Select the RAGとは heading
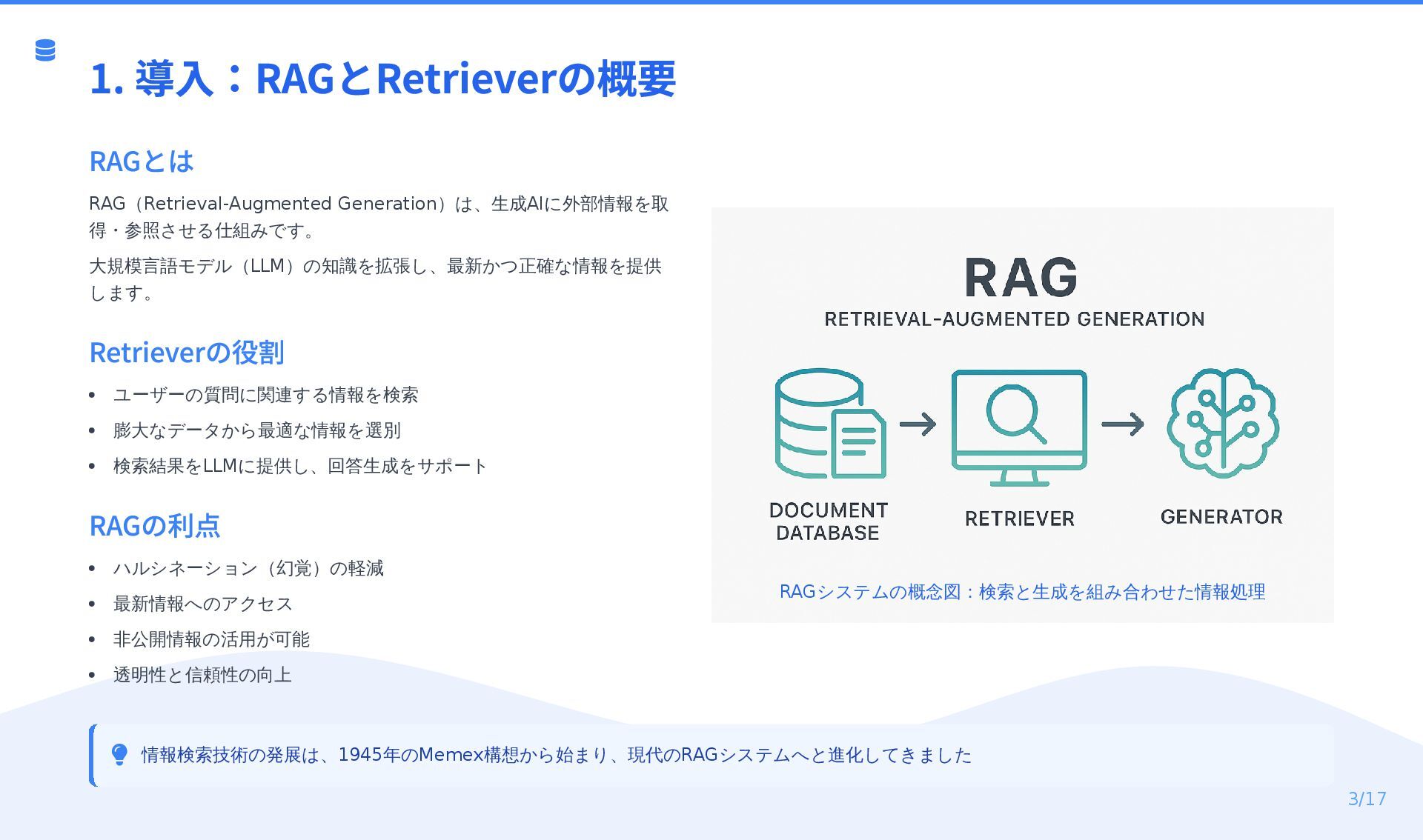Image resolution: width=1423 pixels, height=840 pixels. [x=142, y=161]
